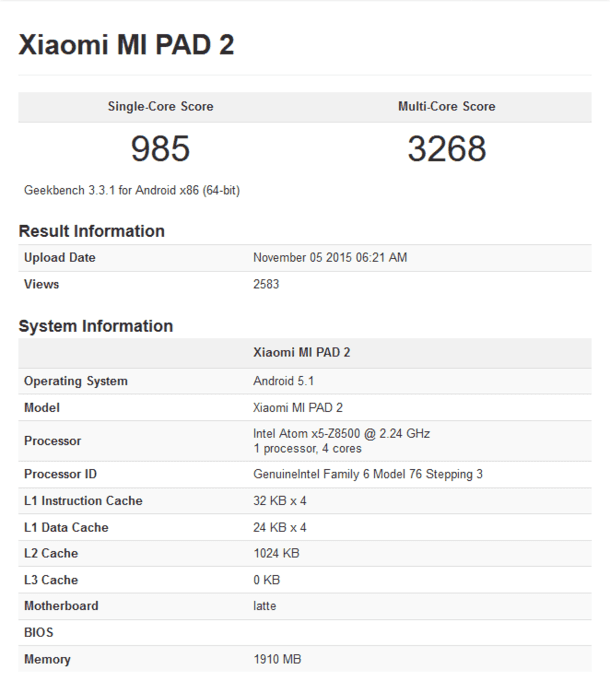Click the 'Memory' row label

coord(47,659)
